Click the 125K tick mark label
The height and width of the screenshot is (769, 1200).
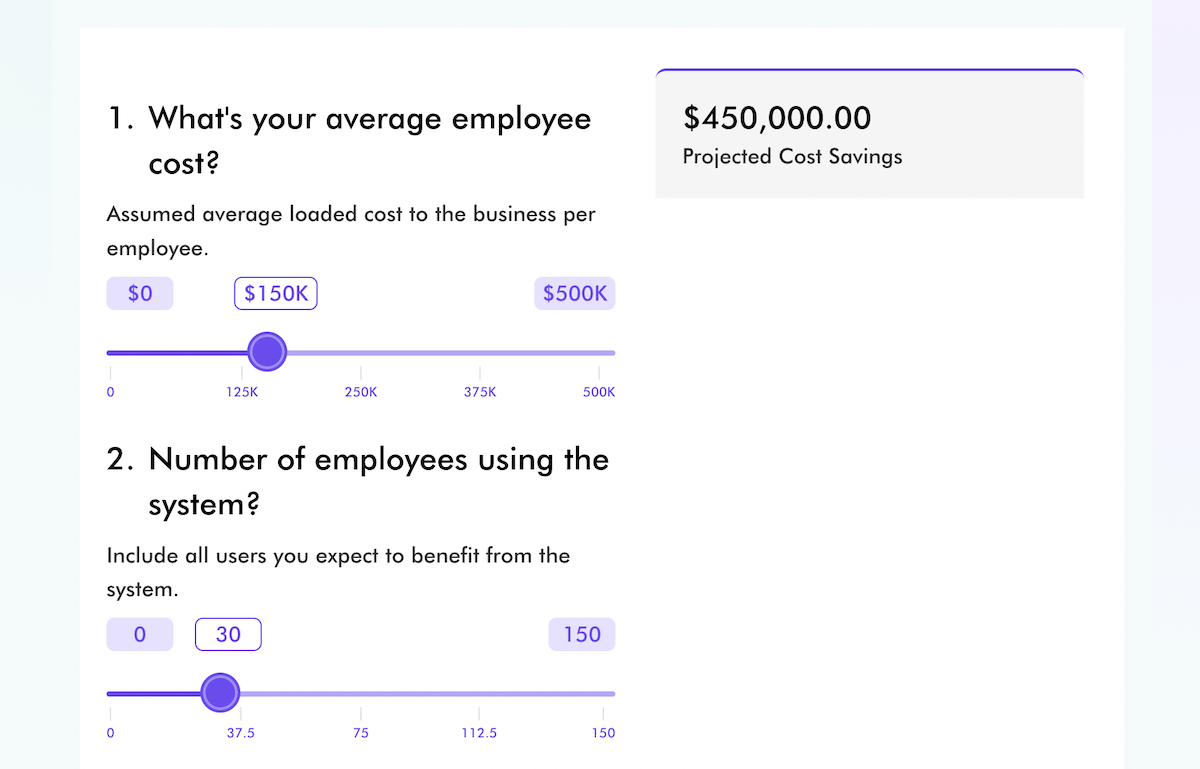click(242, 392)
